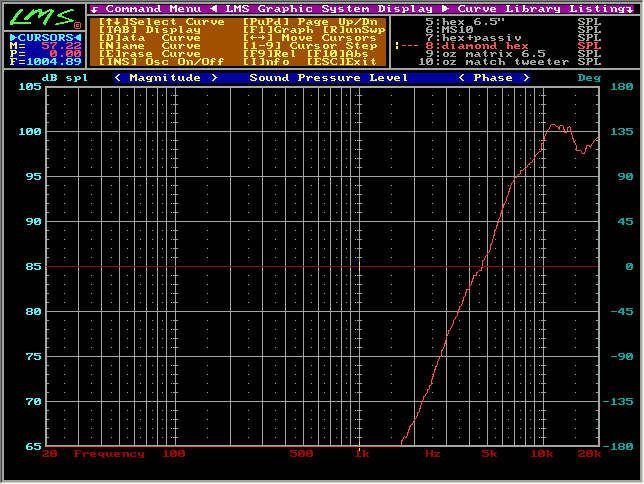Click the 65 magnitude axis value

click(34, 447)
